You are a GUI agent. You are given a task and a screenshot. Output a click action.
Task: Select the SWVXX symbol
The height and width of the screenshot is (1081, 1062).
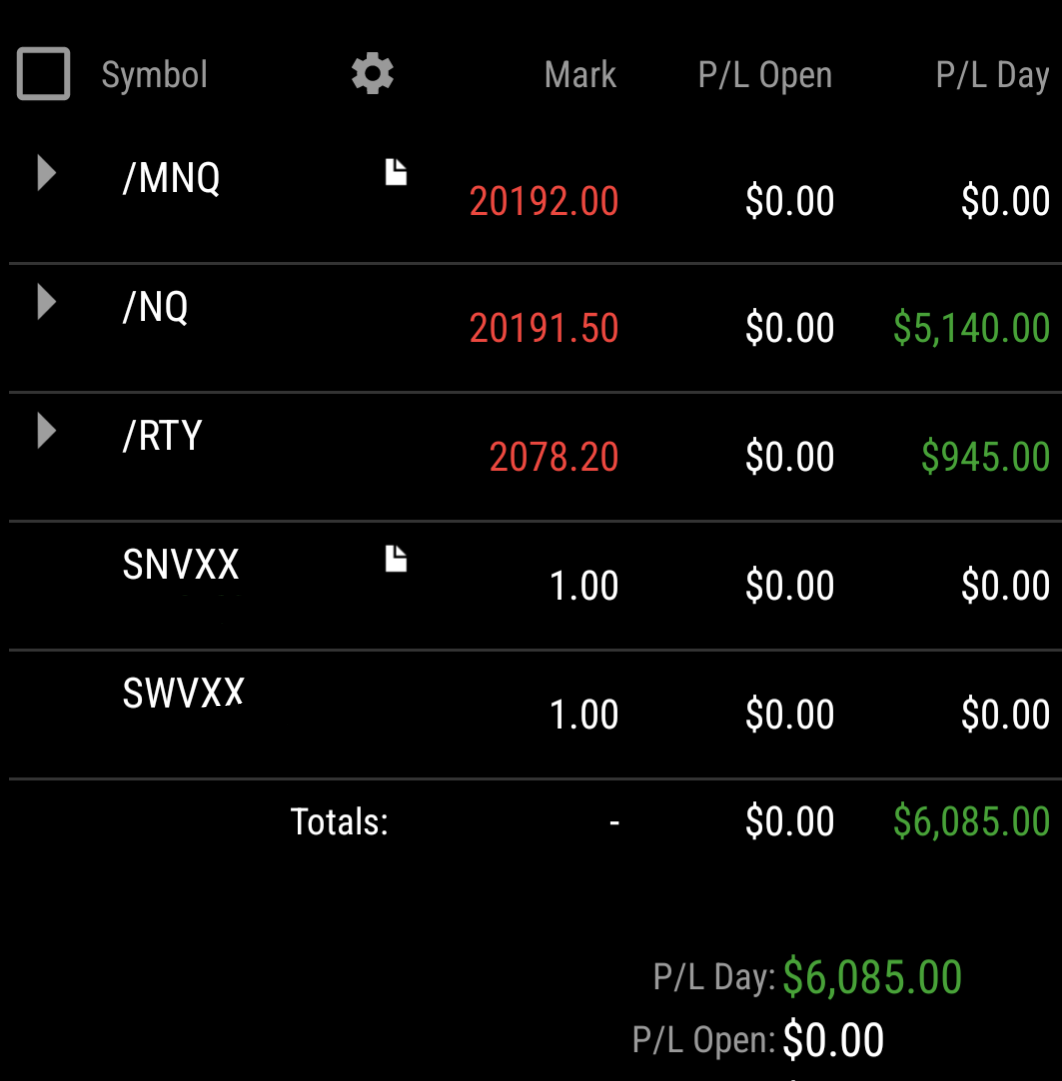point(183,693)
